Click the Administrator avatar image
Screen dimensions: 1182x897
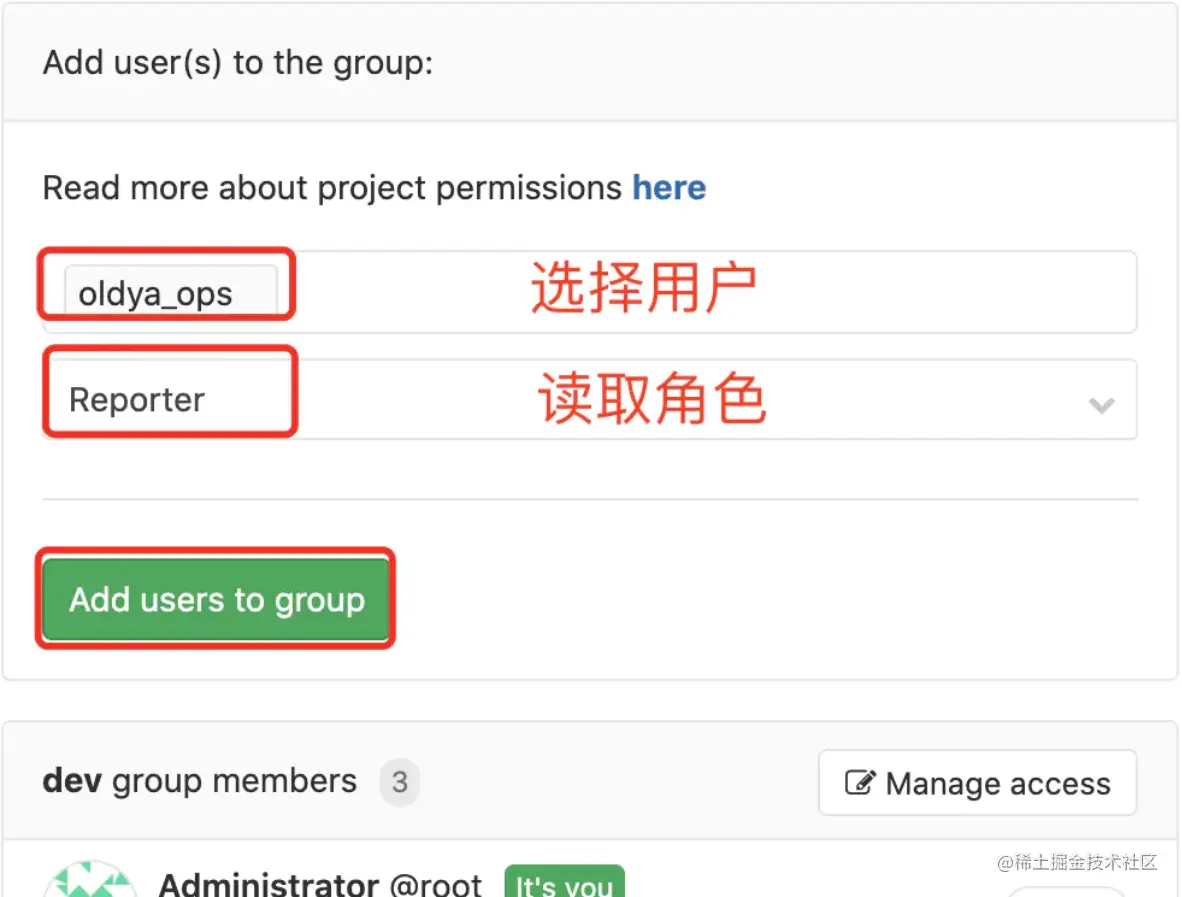90,881
